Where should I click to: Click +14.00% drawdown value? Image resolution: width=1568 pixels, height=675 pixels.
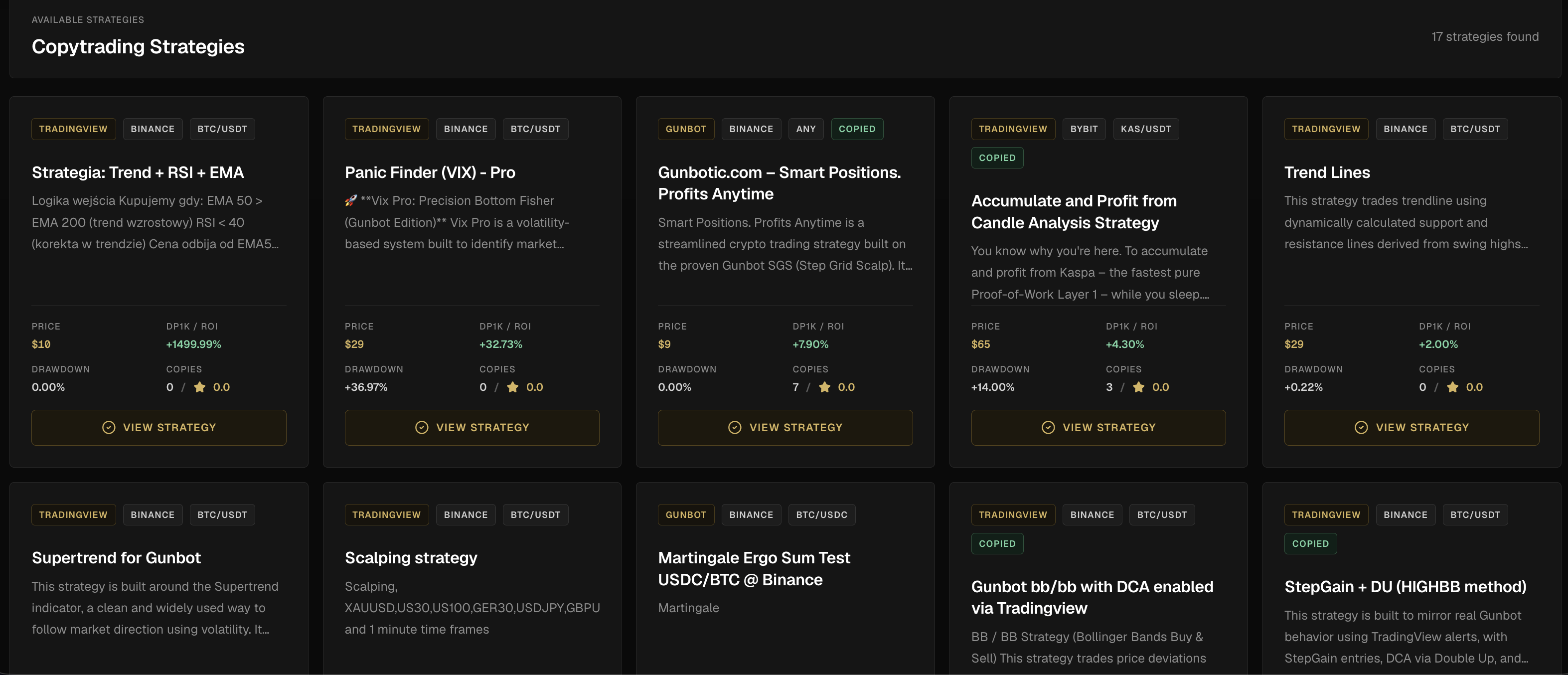[992, 387]
